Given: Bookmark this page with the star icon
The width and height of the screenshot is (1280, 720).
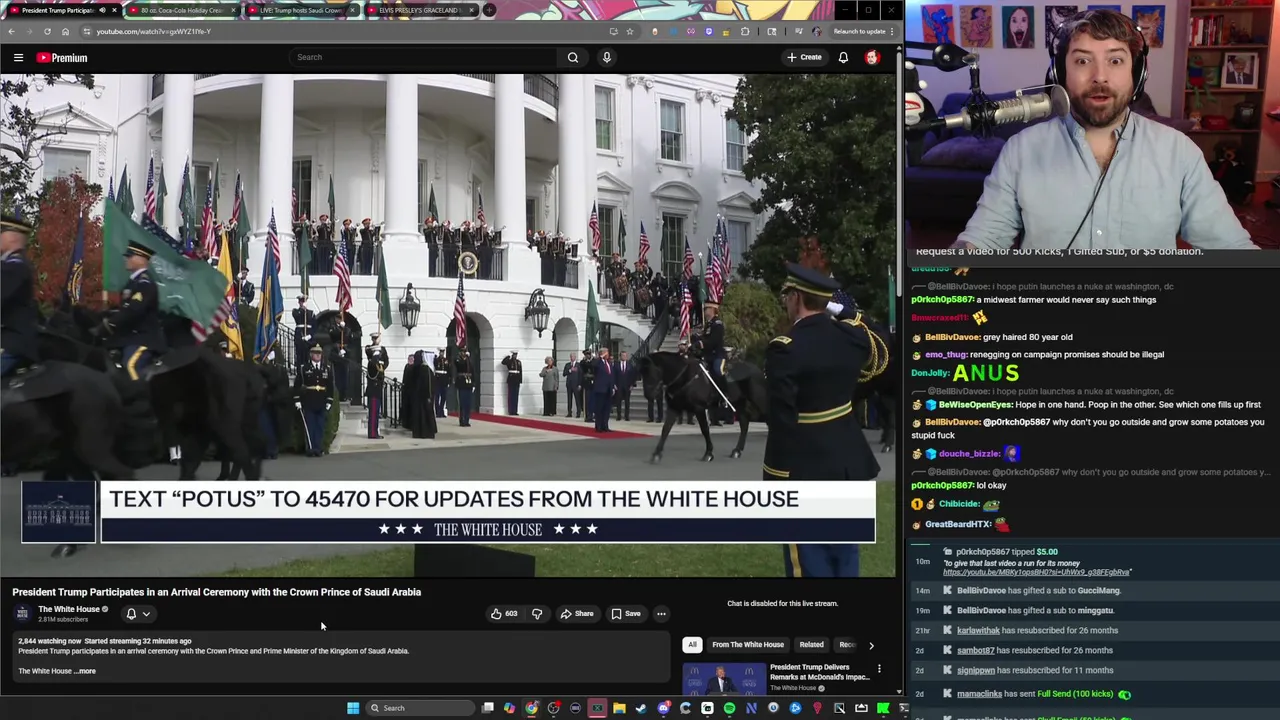Looking at the screenshot, I should 629,31.
